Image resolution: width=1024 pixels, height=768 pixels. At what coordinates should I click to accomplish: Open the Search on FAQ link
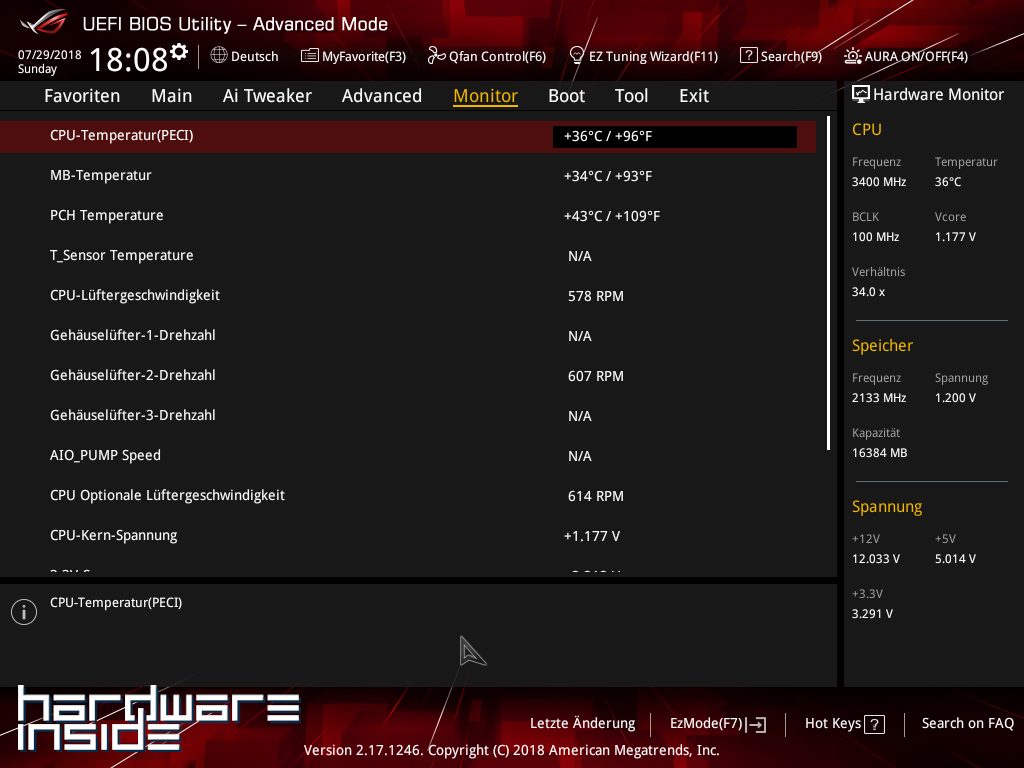[967, 723]
